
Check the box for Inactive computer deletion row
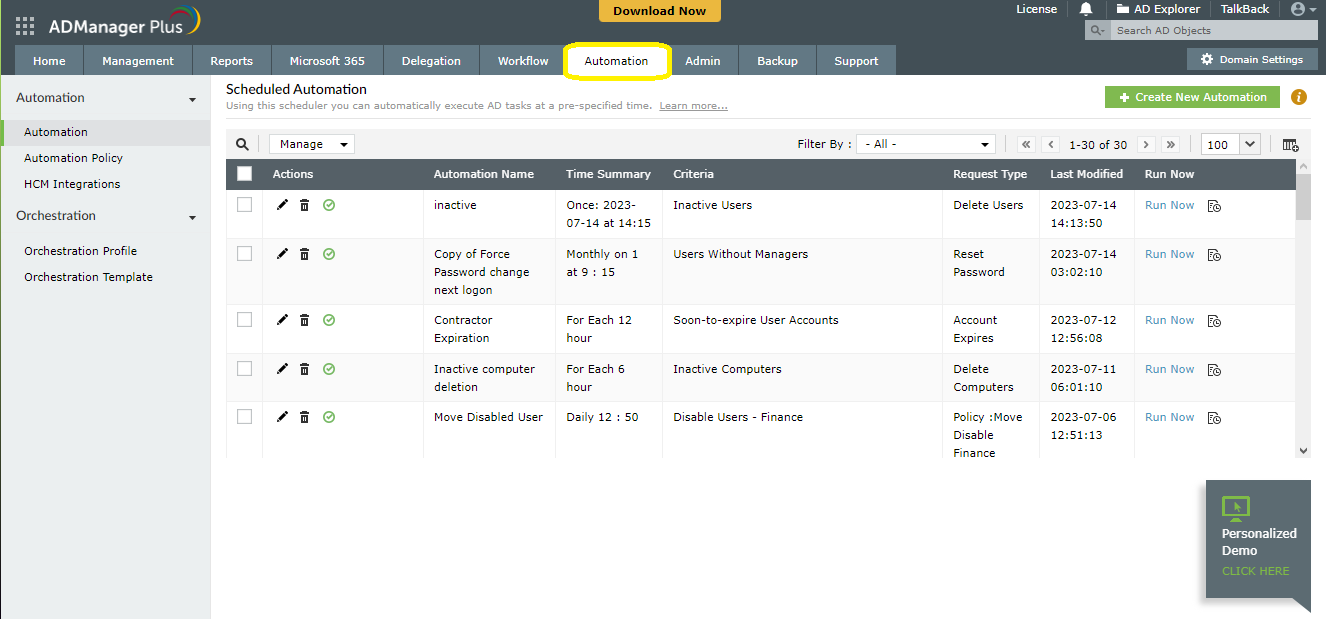click(245, 369)
